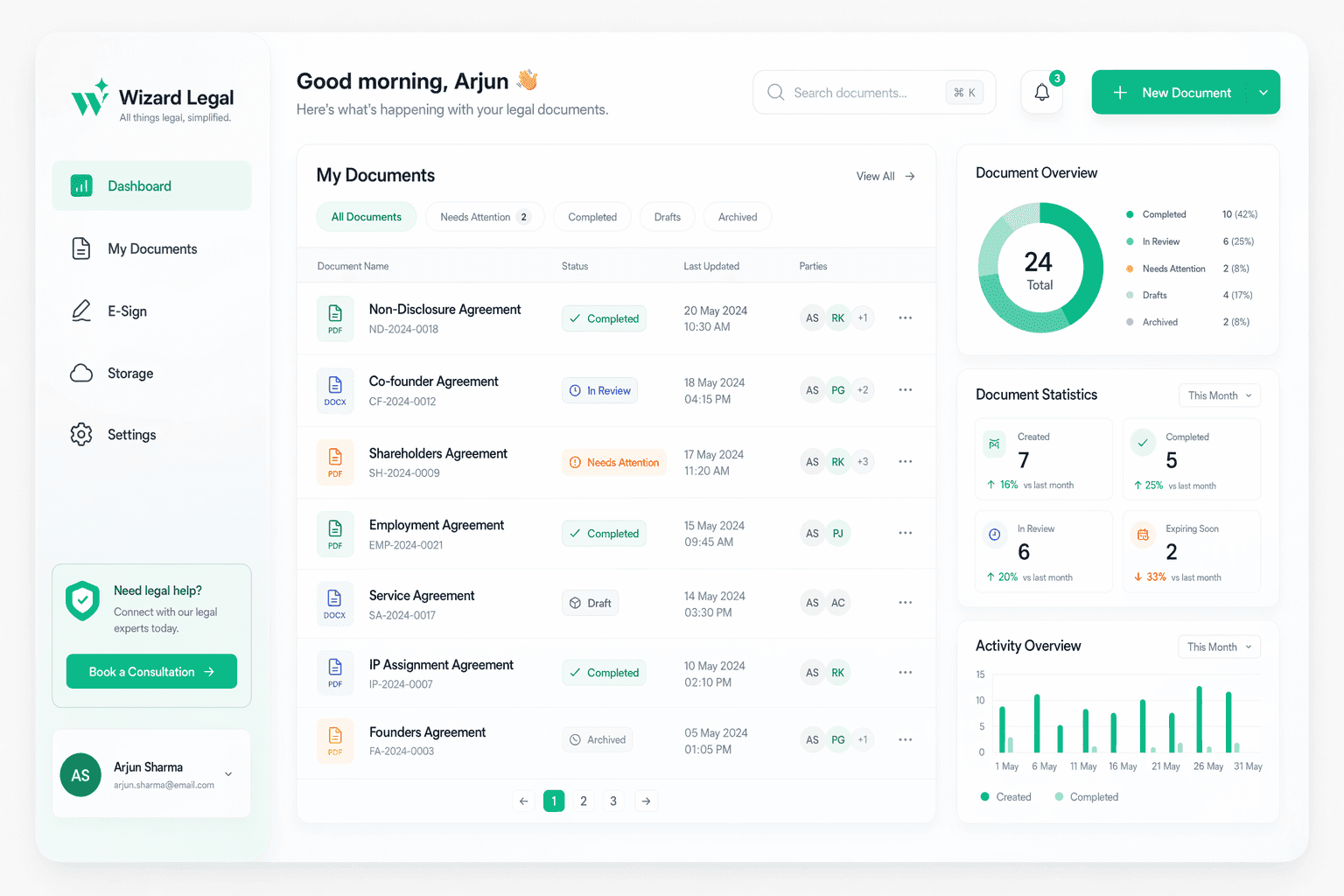Click the Dashboard bar chart icon

[x=81, y=185]
